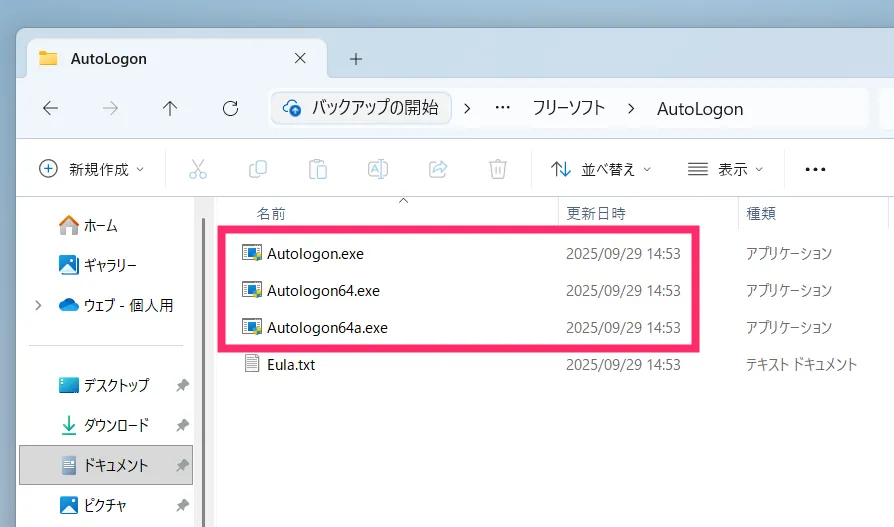Screen dimensions: 894x527
Task: Go back with the left arrow
Action: pos(51,108)
